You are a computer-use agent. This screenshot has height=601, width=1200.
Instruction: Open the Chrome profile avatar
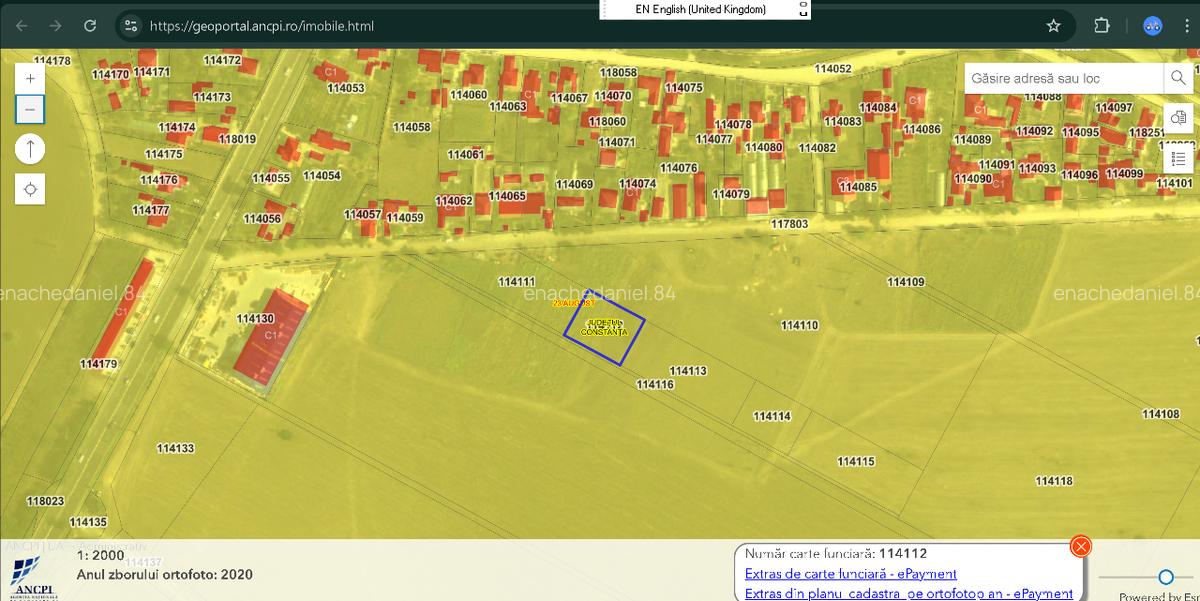click(x=1152, y=26)
